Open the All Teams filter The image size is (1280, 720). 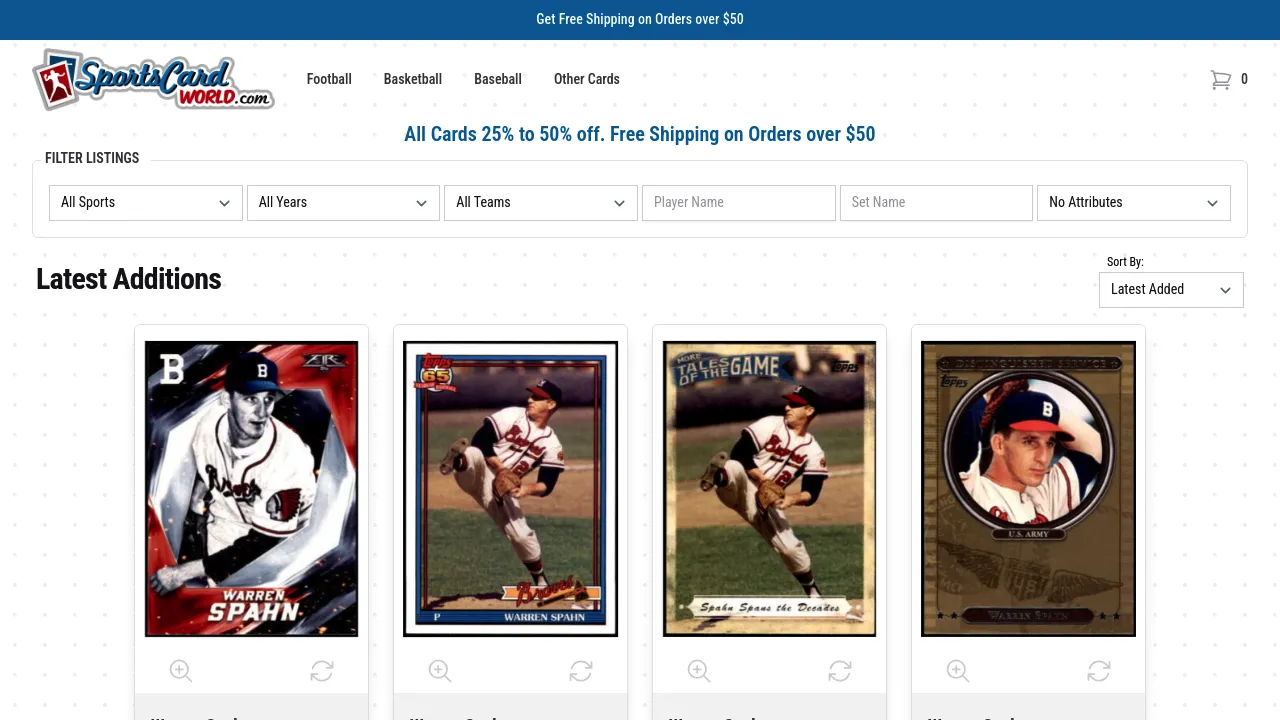(541, 202)
